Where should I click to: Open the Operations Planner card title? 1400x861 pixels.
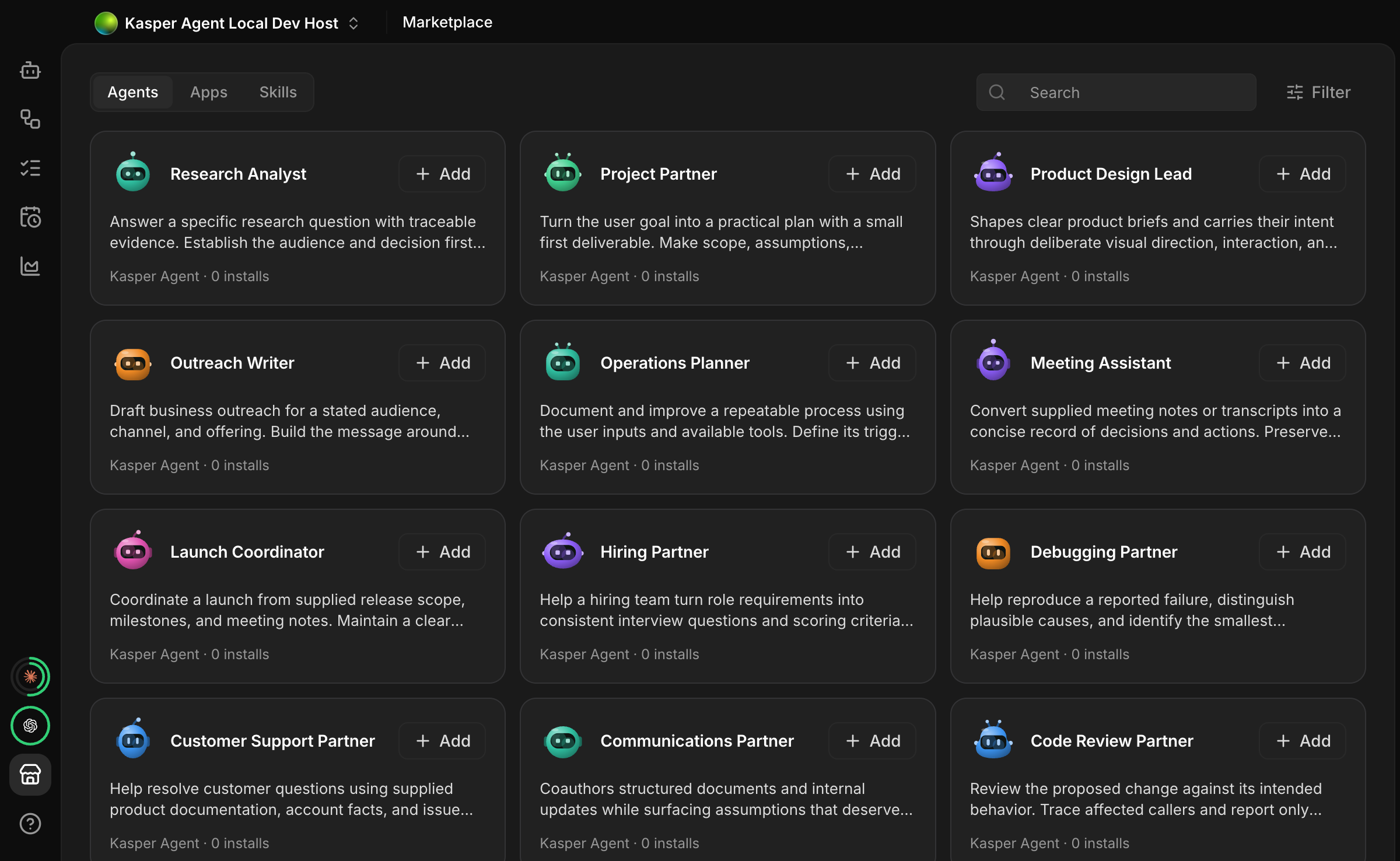point(674,363)
